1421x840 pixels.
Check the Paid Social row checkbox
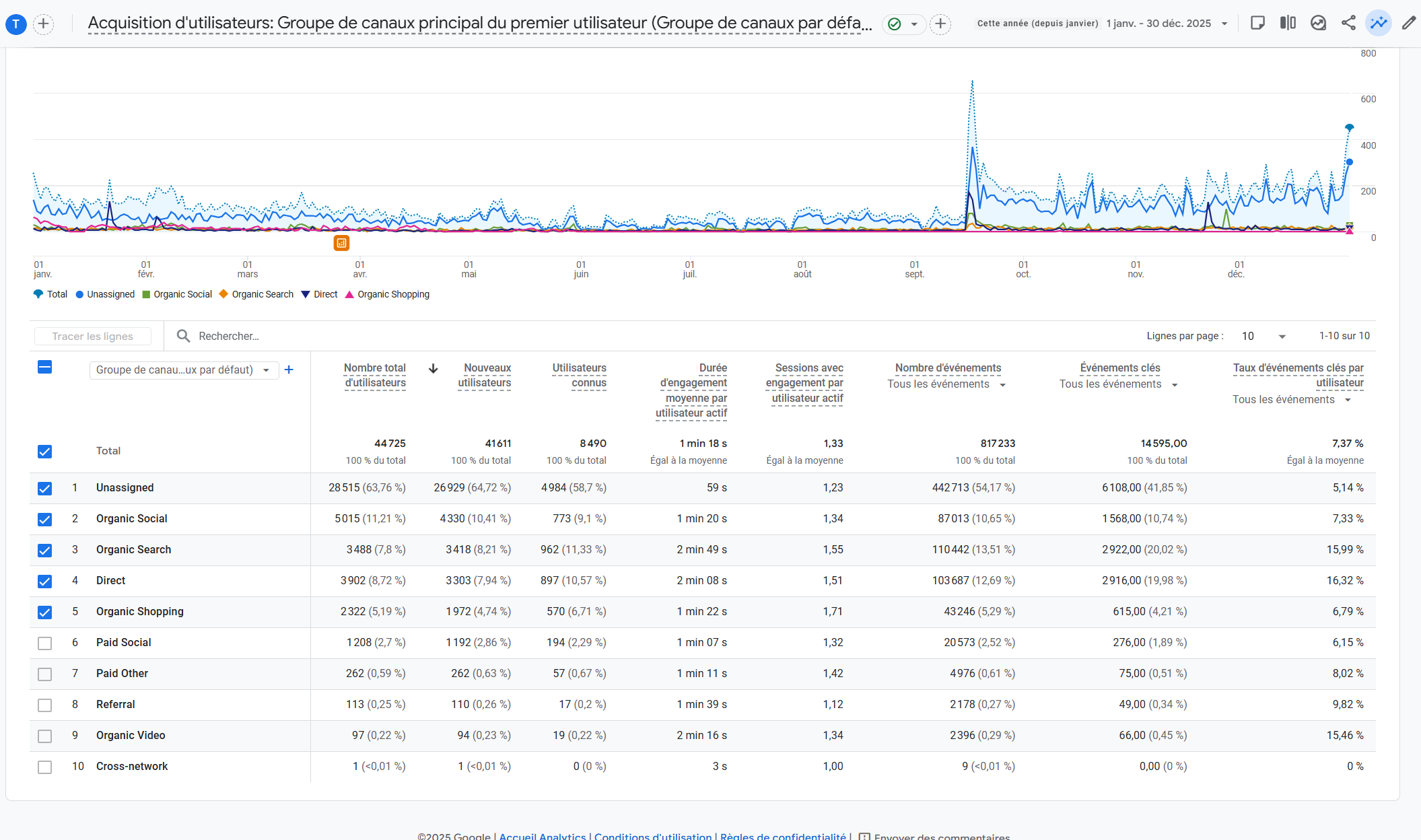pos(44,643)
